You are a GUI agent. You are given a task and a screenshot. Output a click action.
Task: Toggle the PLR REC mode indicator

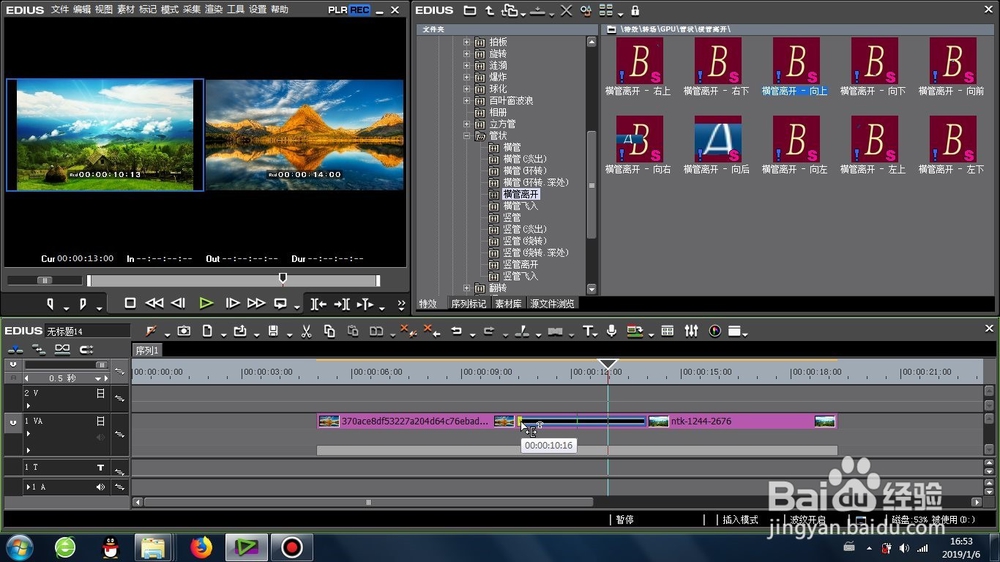coord(349,10)
